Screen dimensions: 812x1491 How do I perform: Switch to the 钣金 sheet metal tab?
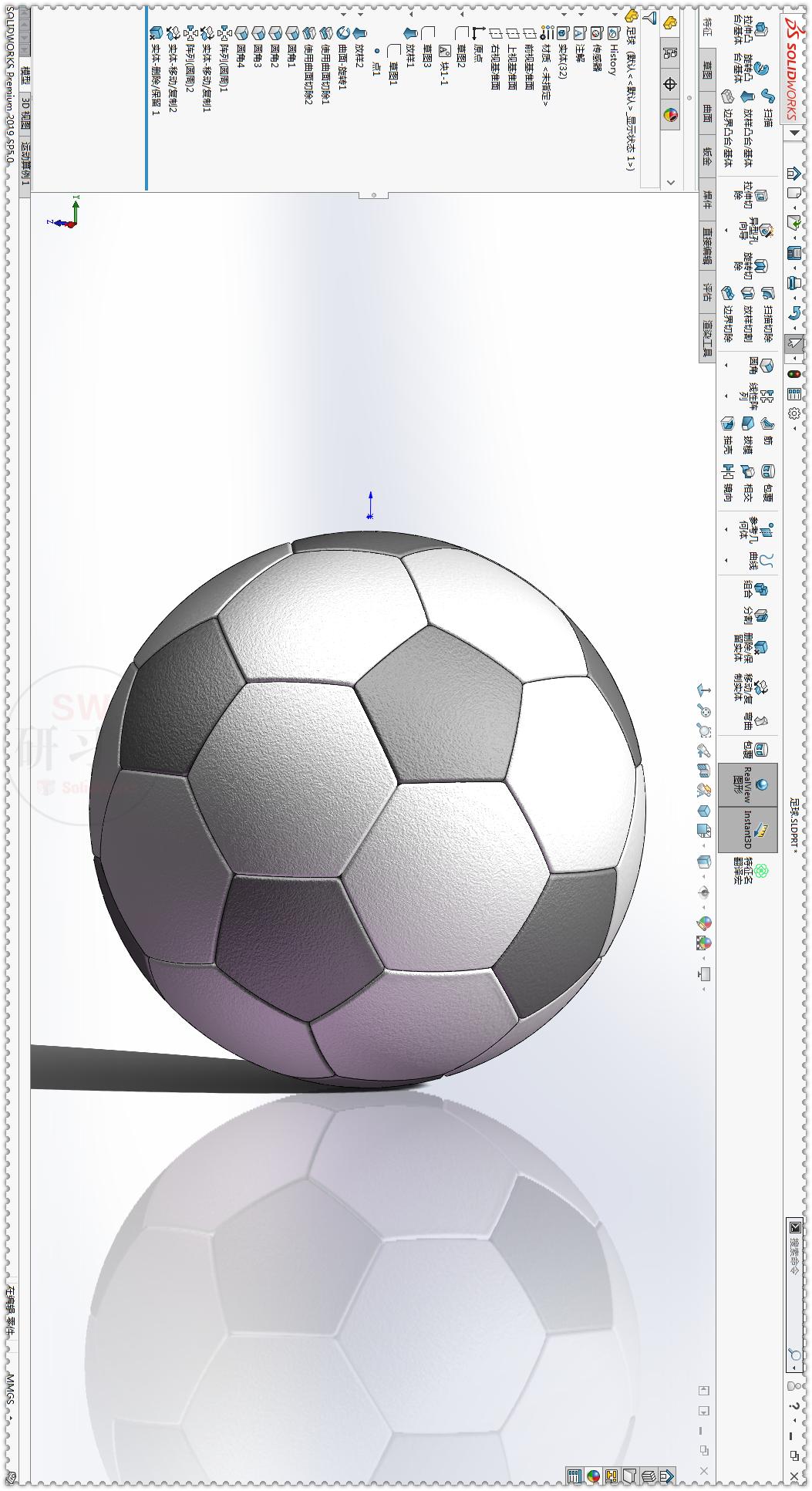tap(707, 157)
